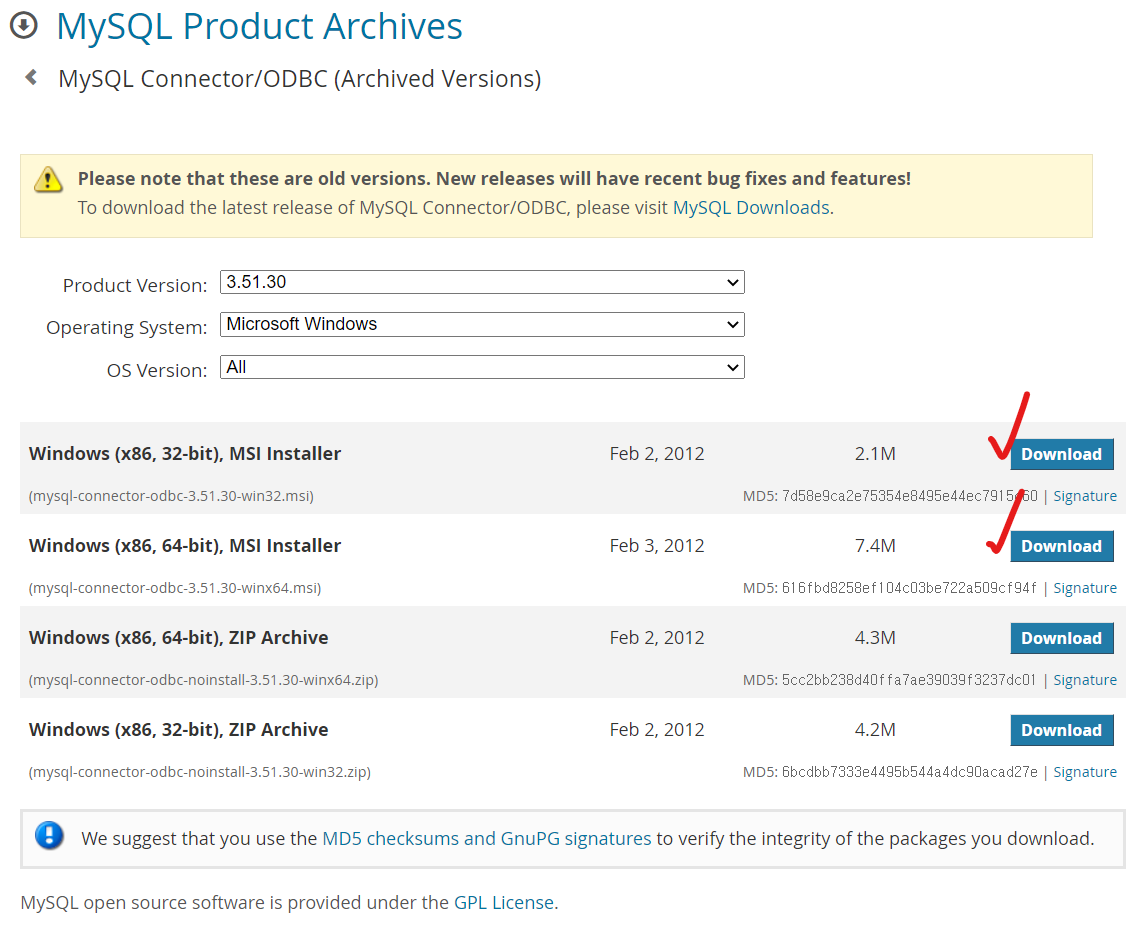Click the 7.4M file size

click(x=875, y=546)
